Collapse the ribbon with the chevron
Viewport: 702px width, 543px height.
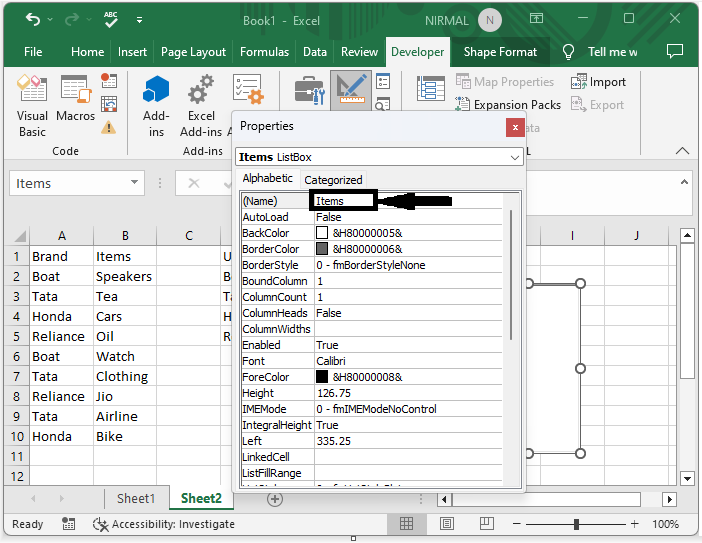[683, 151]
